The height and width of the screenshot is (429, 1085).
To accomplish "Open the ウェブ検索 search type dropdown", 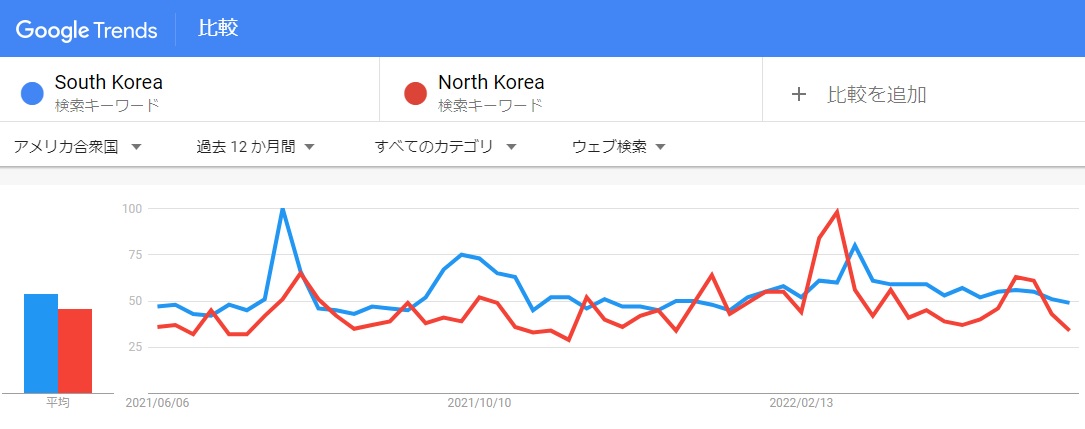I will [619, 147].
